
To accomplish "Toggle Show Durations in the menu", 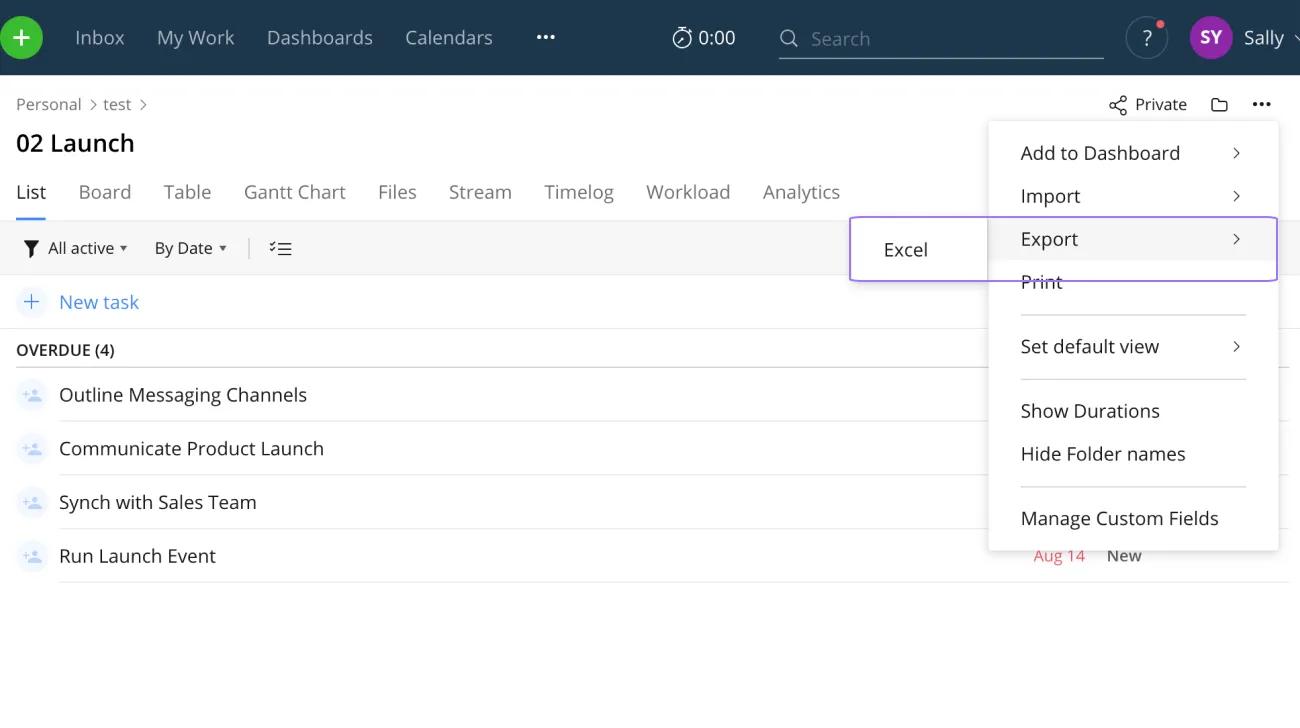I will point(1090,410).
